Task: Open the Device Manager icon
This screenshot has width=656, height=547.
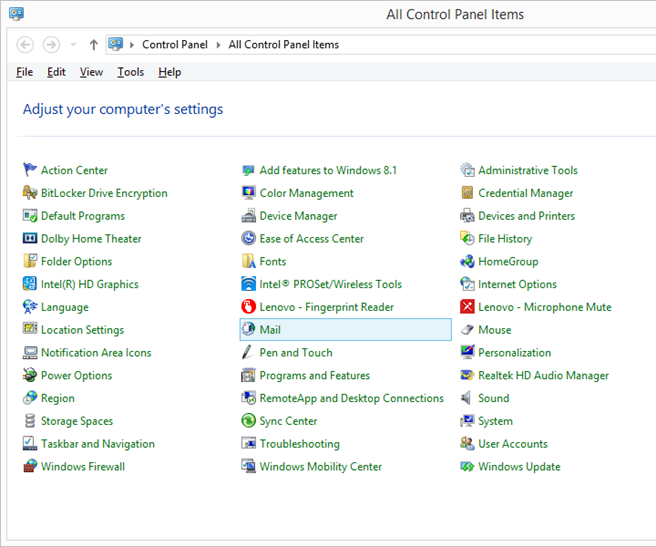Action: [x=249, y=216]
